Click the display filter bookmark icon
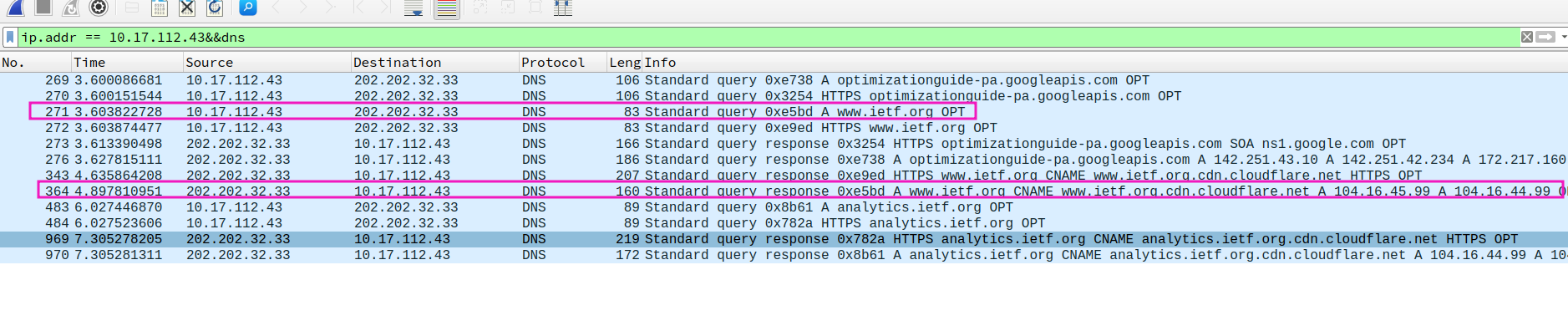Image resolution: width=1568 pixels, height=321 pixels. [x=10, y=37]
